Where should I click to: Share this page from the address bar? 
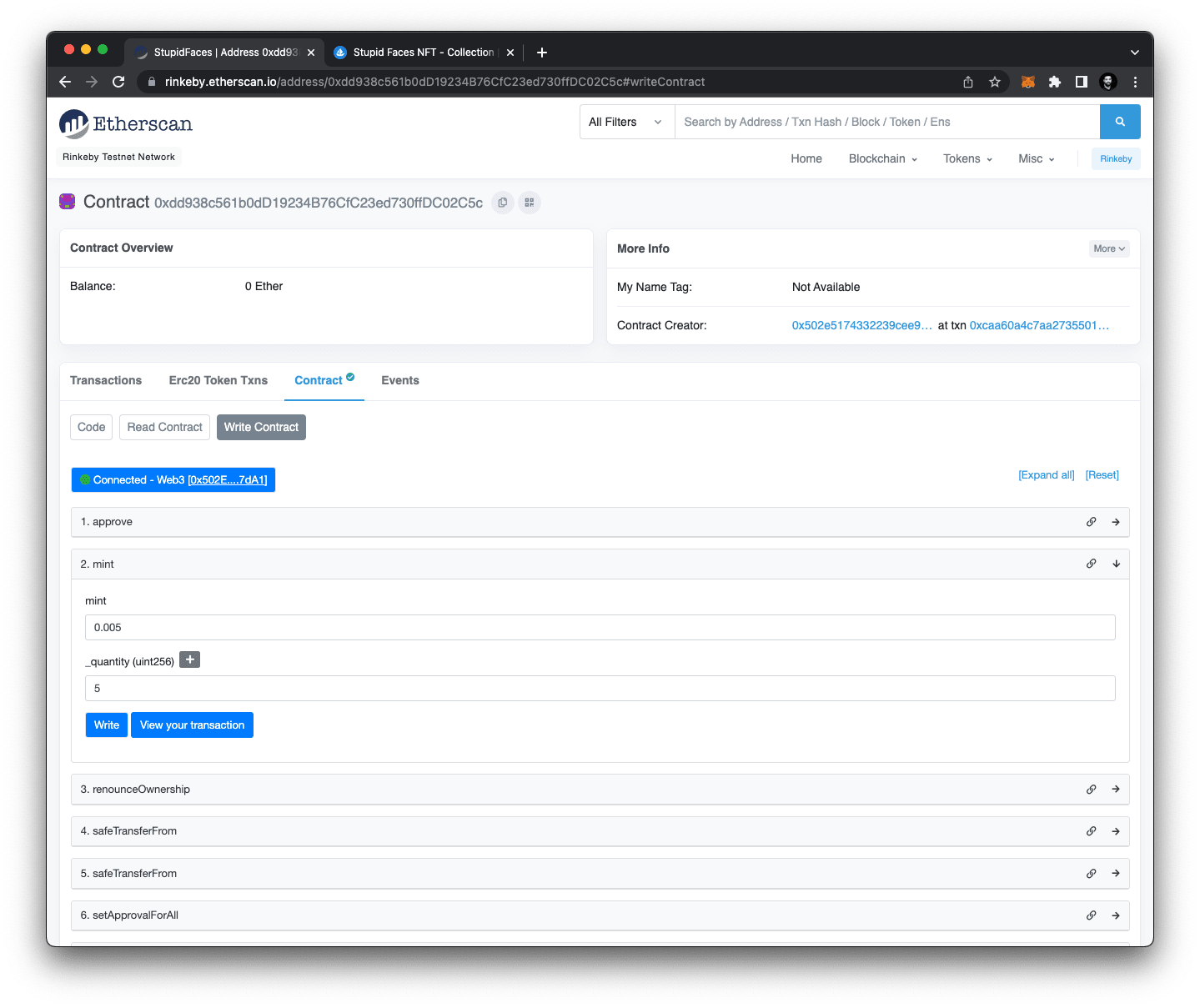tap(968, 82)
